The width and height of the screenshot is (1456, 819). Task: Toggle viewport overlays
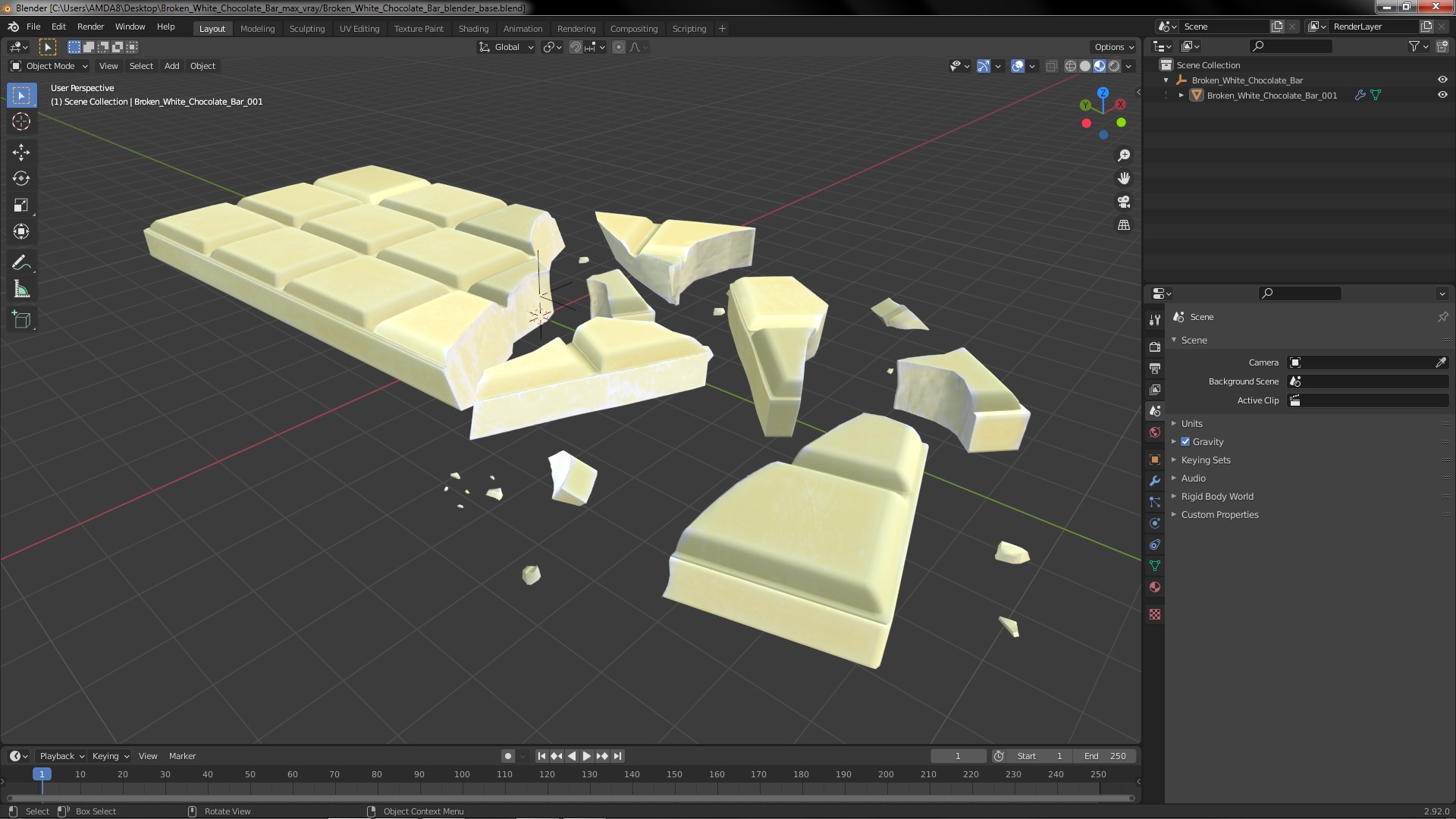point(1018,66)
